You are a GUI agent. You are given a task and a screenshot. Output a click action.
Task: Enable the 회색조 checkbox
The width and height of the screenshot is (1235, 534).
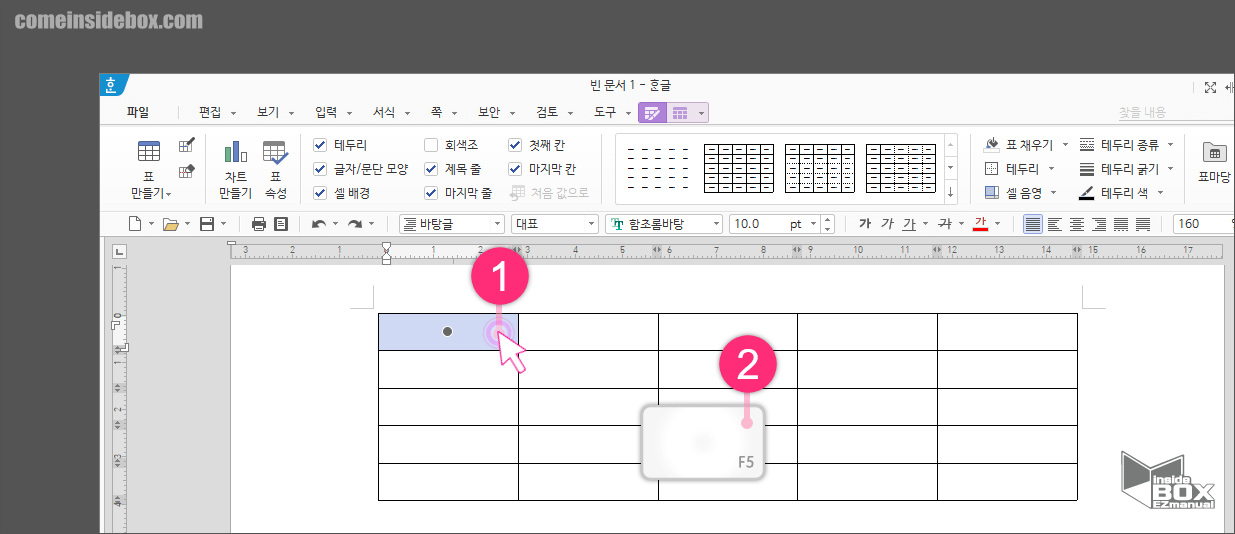tap(431, 145)
